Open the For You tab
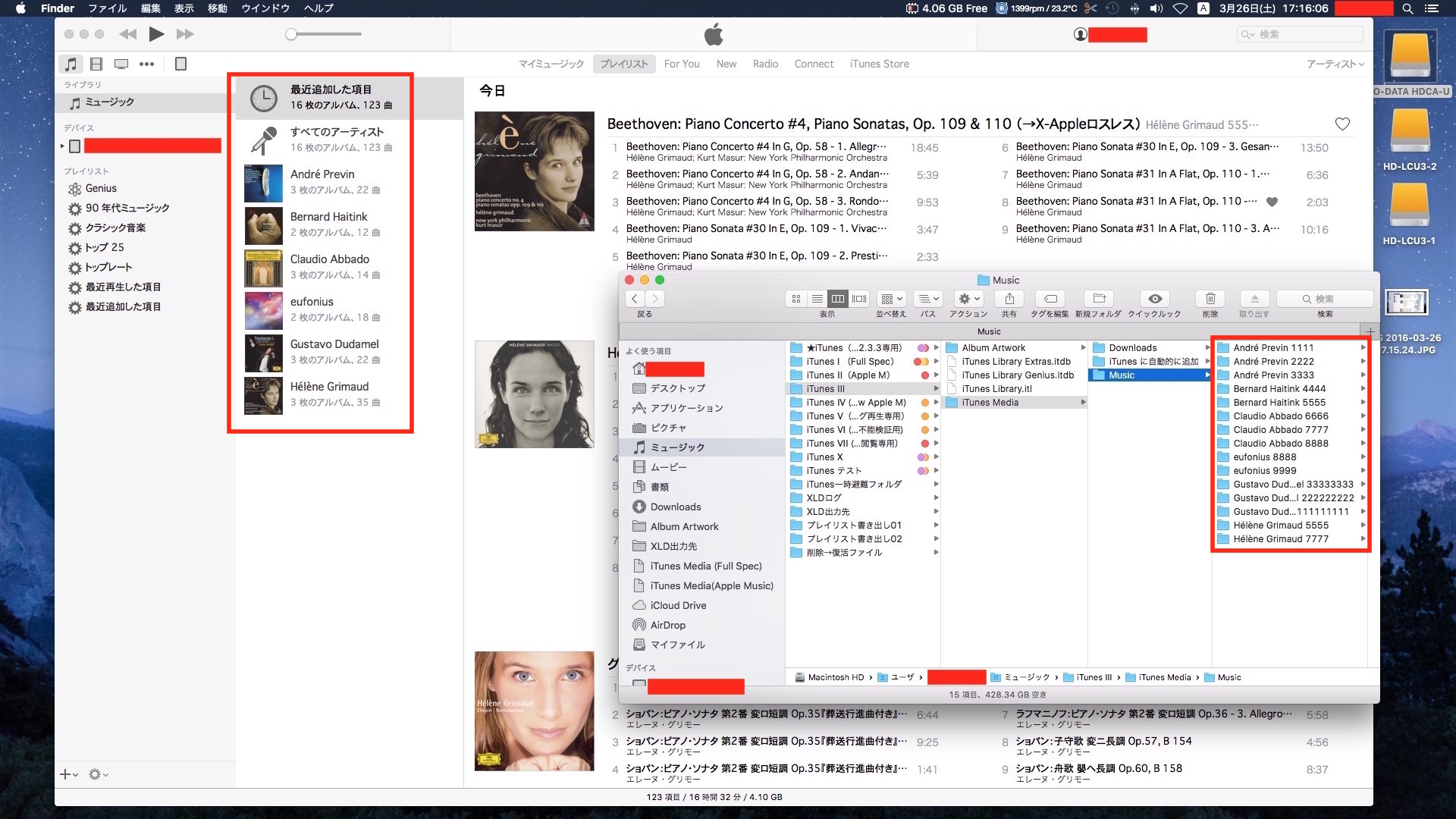The height and width of the screenshot is (819, 1456). (682, 64)
